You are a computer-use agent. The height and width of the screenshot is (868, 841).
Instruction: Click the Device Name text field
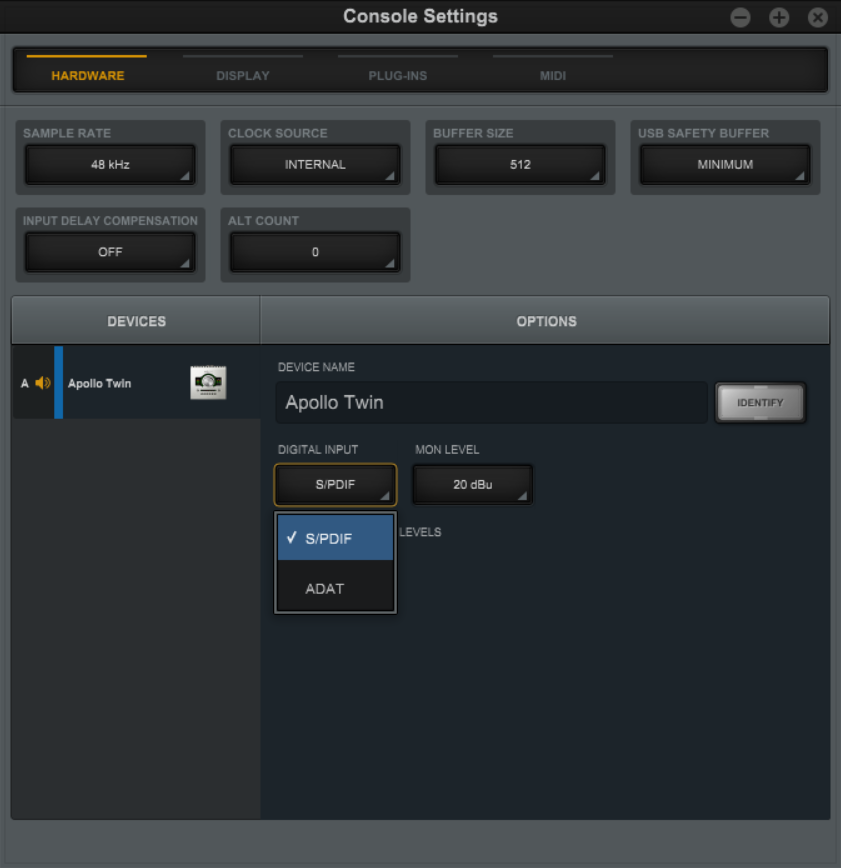click(x=491, y=403)
